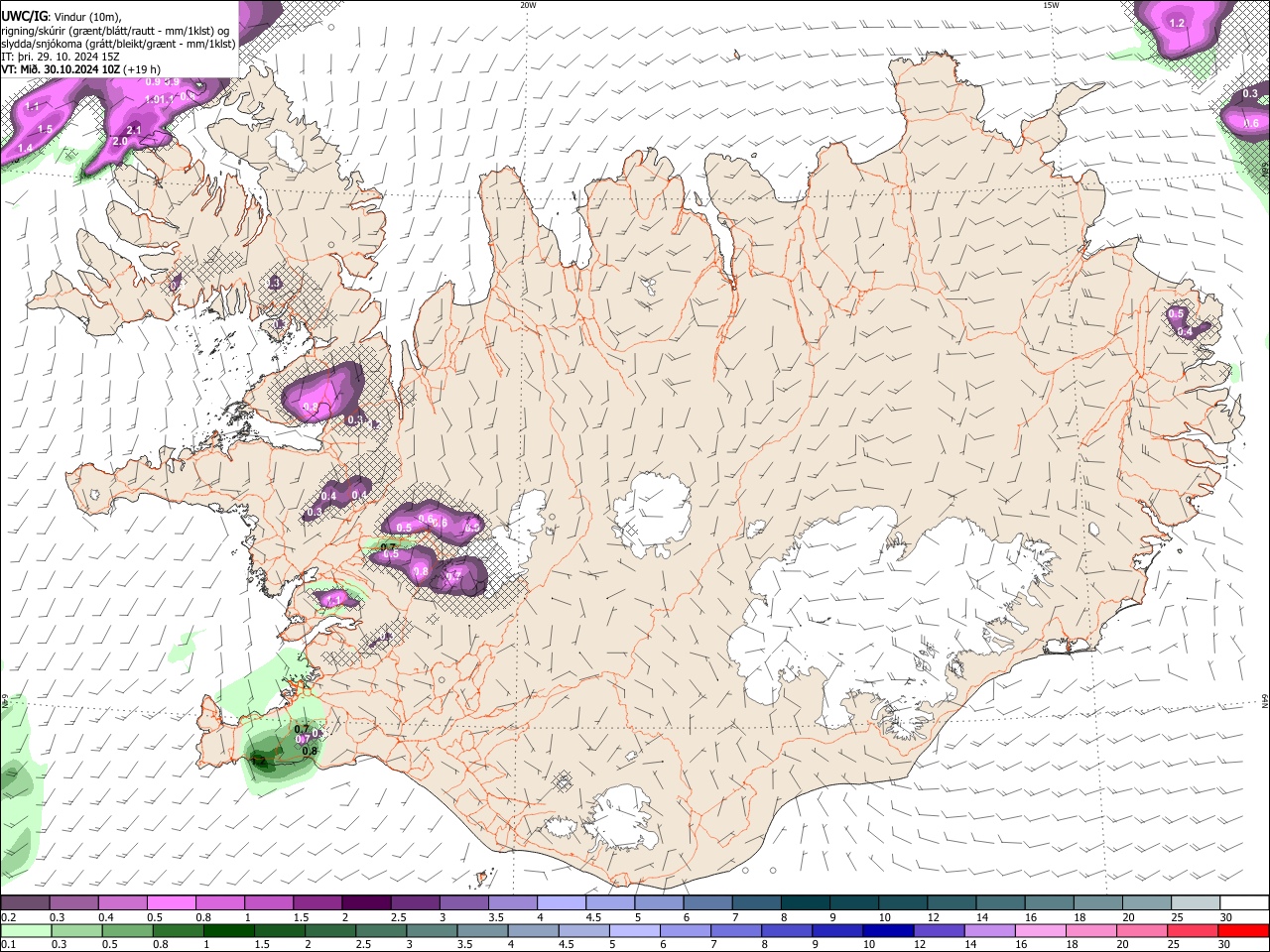Pick the white swatch after 30 on the snow scale
Screen dimensions: 1270x952
click(1244, 903)
